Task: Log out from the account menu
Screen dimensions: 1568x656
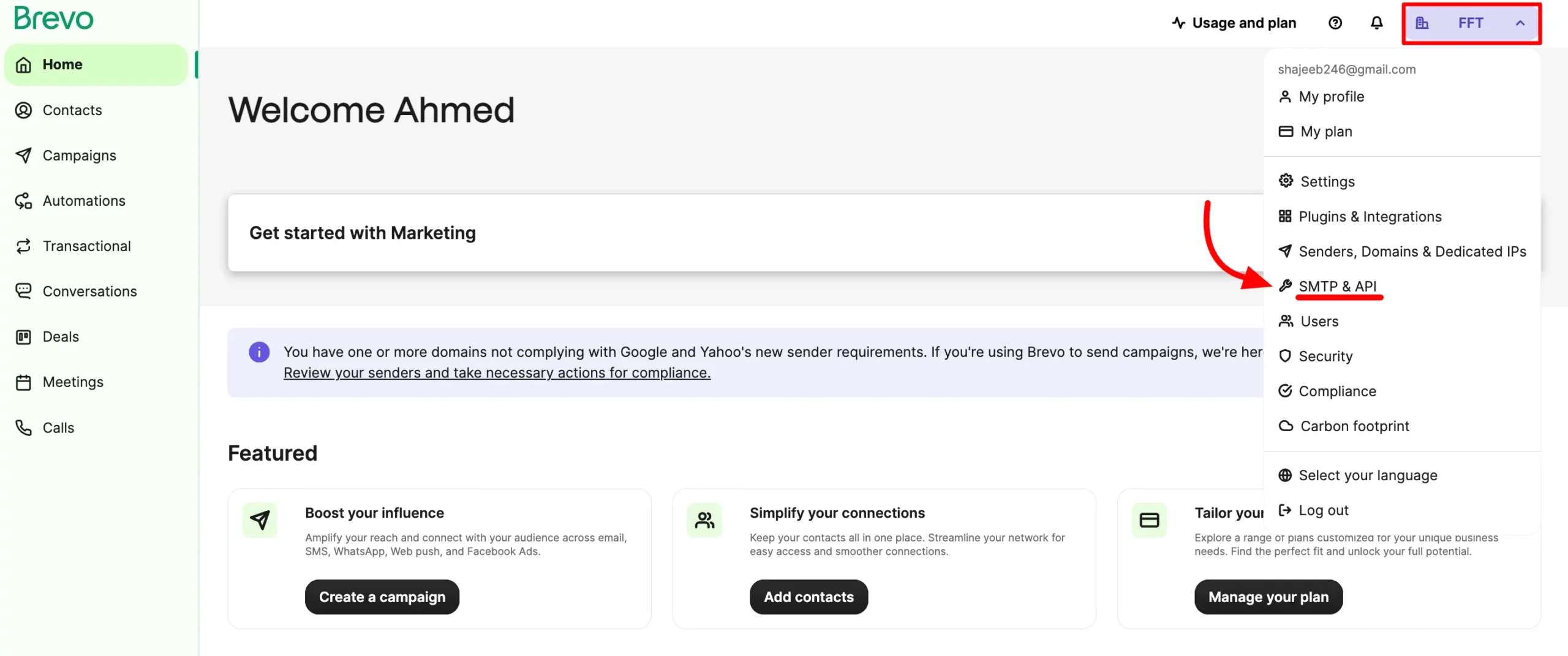Action: [x=1323, y=510]
